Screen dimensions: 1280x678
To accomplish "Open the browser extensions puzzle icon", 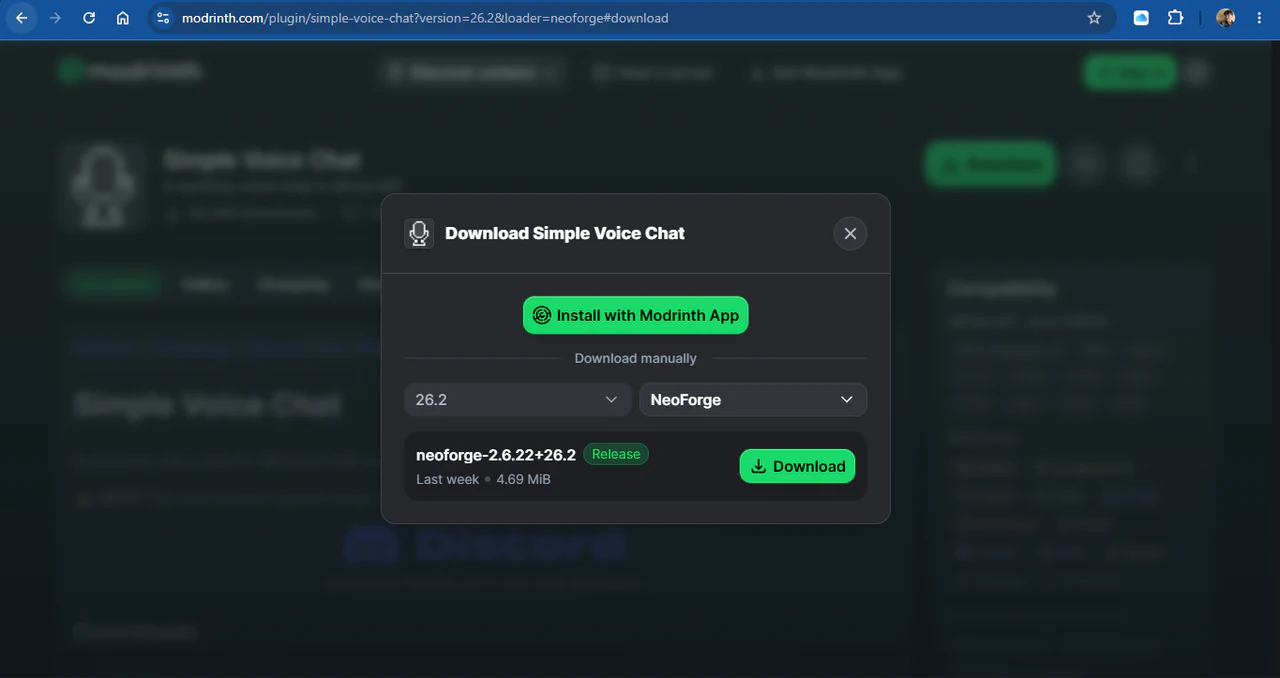I will pos(1176,18).
